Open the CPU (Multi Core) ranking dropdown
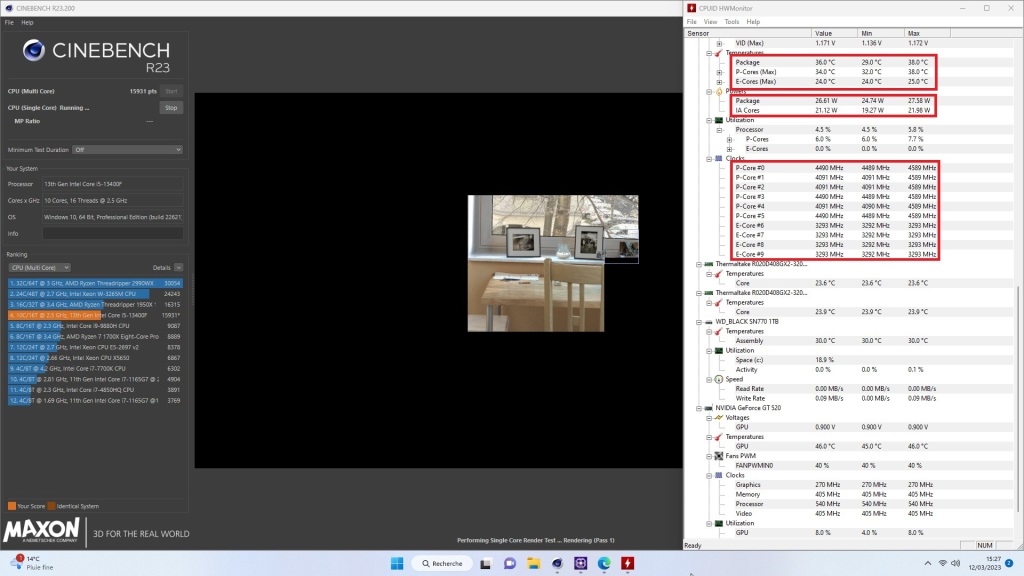1024x576 pixels. 39,268
